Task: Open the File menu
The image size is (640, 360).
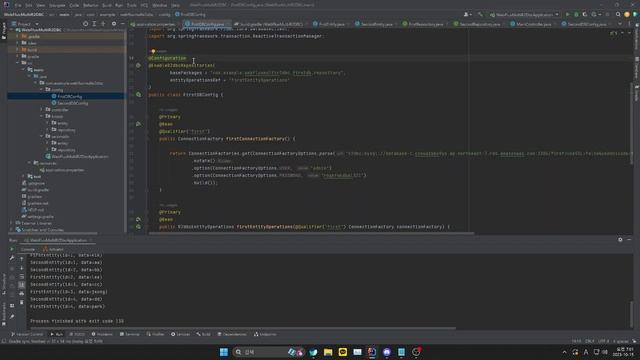Action: tap(18, 5)
